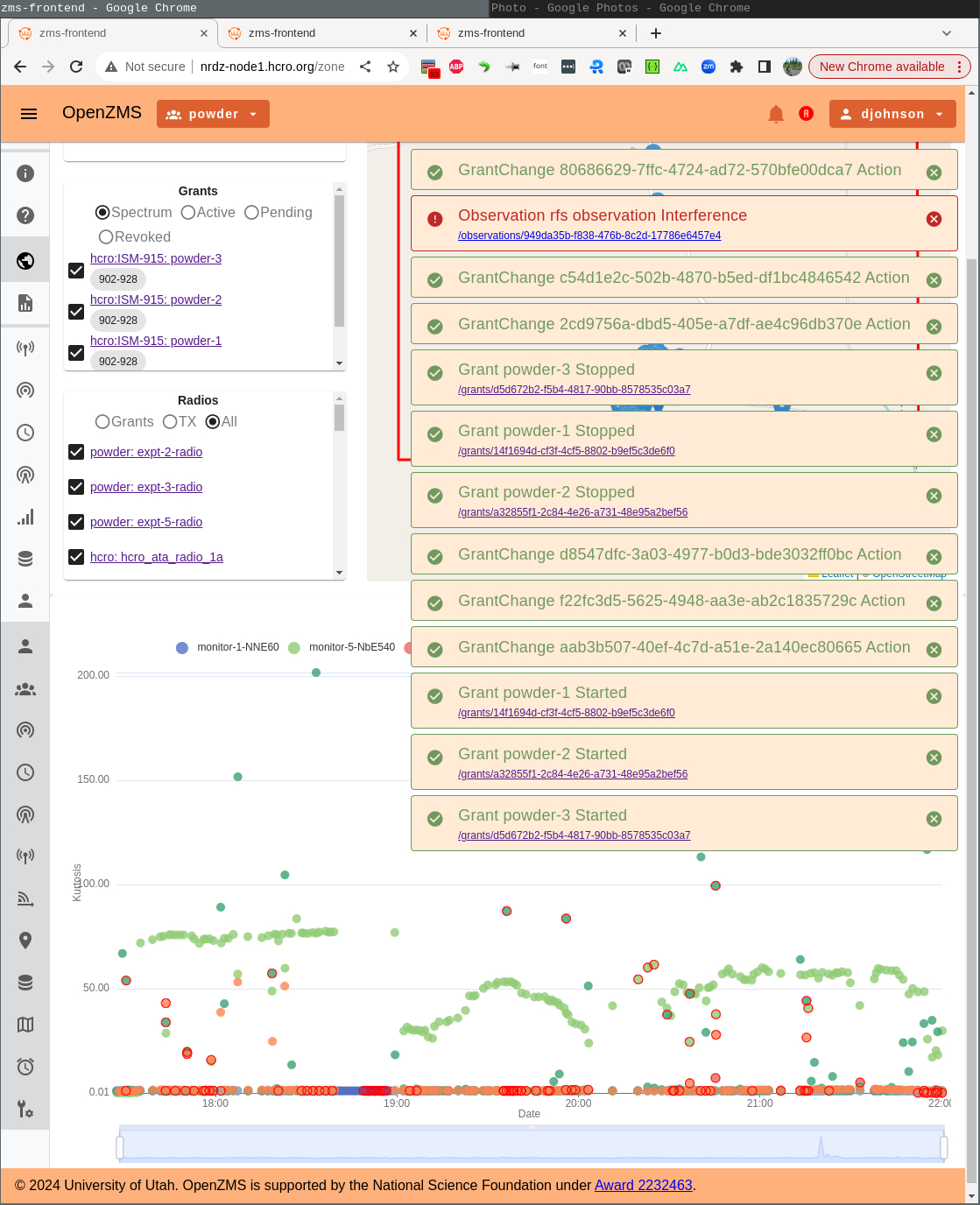Click the chart range slider left handle
980x1205 pixels.
click(120, 1146)
